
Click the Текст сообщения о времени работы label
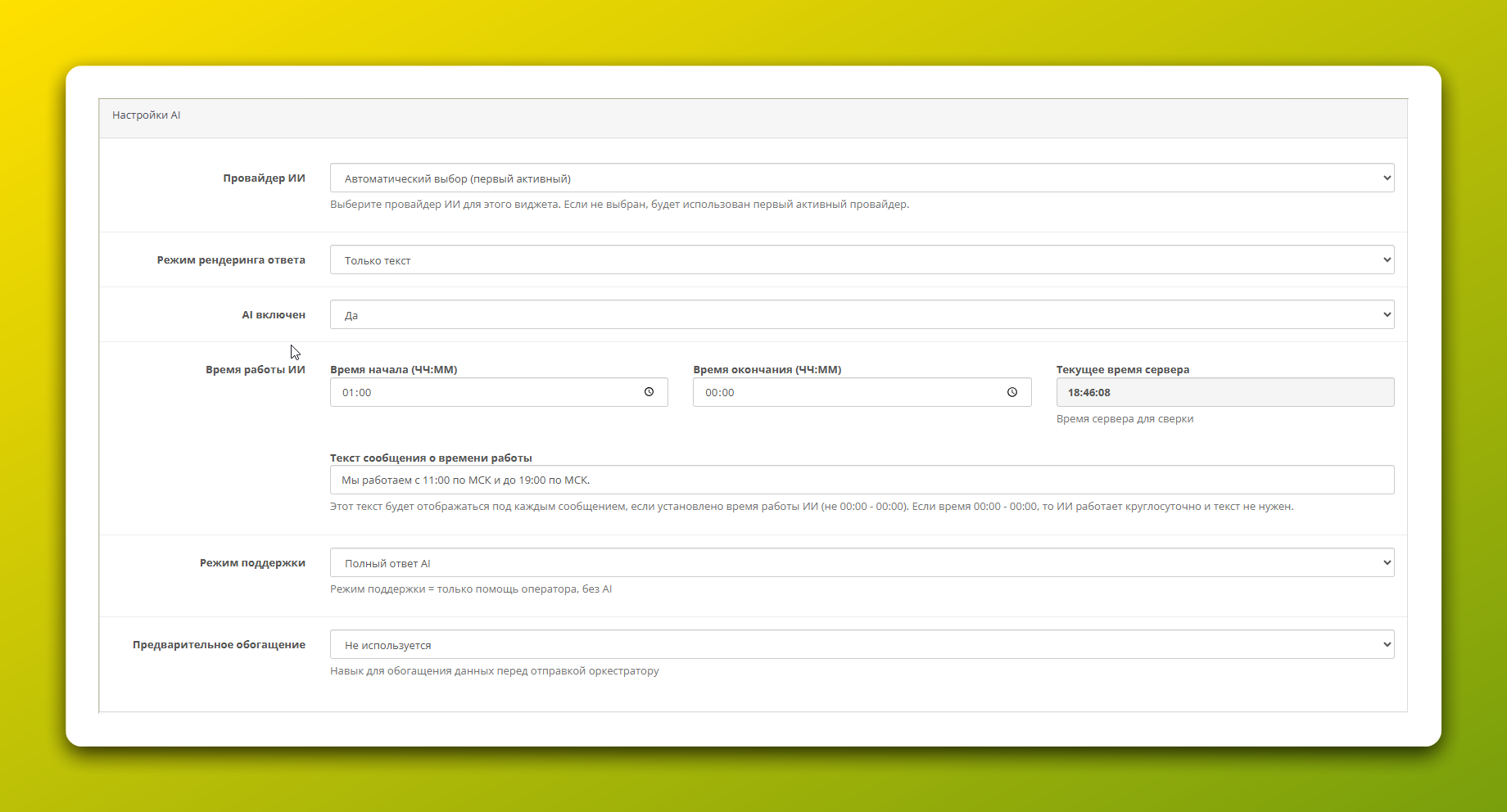point(431,458)
